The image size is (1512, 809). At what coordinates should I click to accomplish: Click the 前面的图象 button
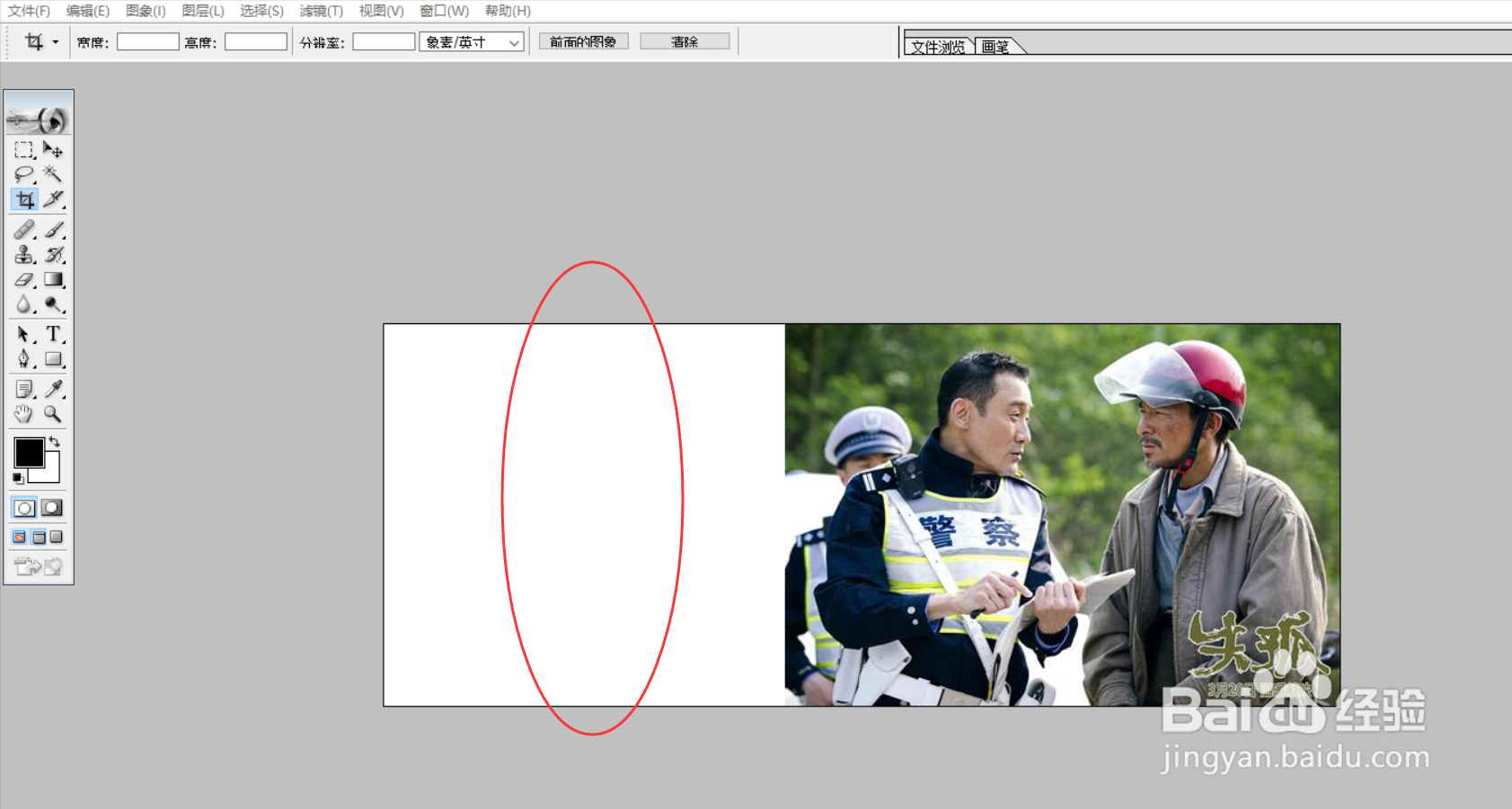click(583, 41)
